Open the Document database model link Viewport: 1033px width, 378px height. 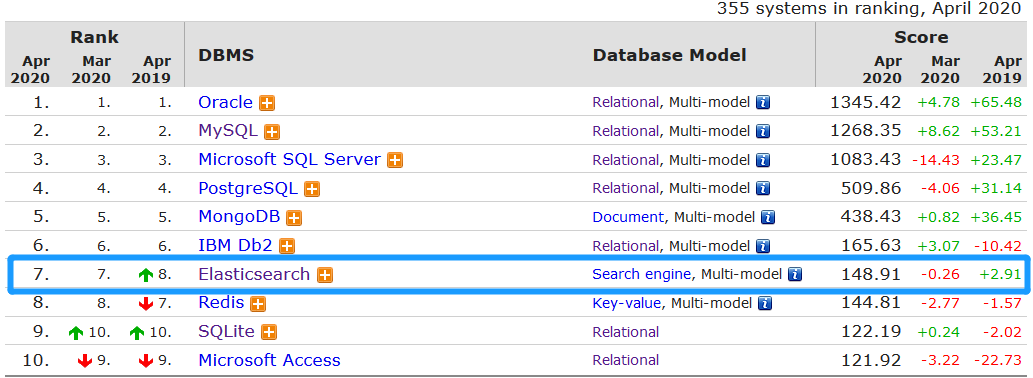pos(628,217)
